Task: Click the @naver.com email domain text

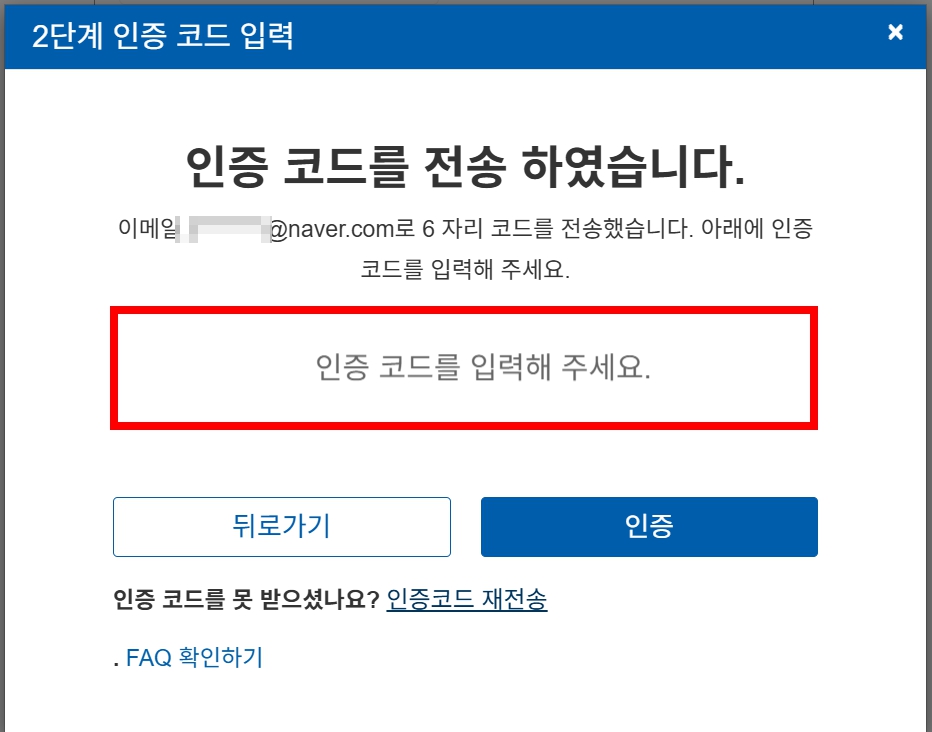Action: [332, 229]
